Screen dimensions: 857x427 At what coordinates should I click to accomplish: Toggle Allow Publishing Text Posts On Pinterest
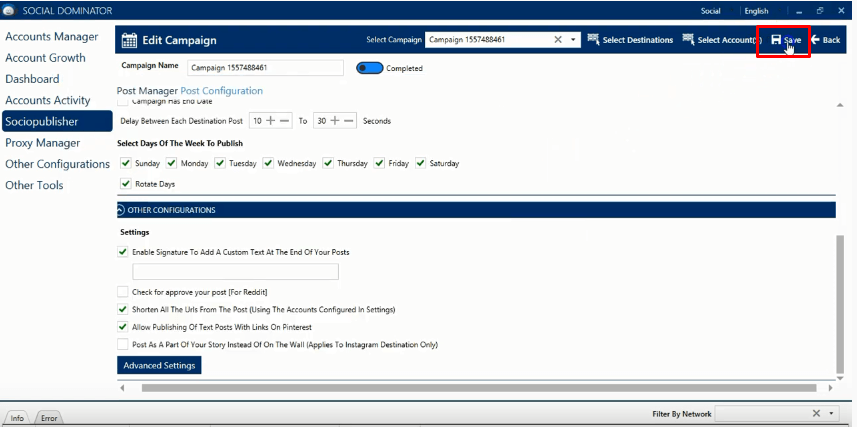[x=122, y=327]
